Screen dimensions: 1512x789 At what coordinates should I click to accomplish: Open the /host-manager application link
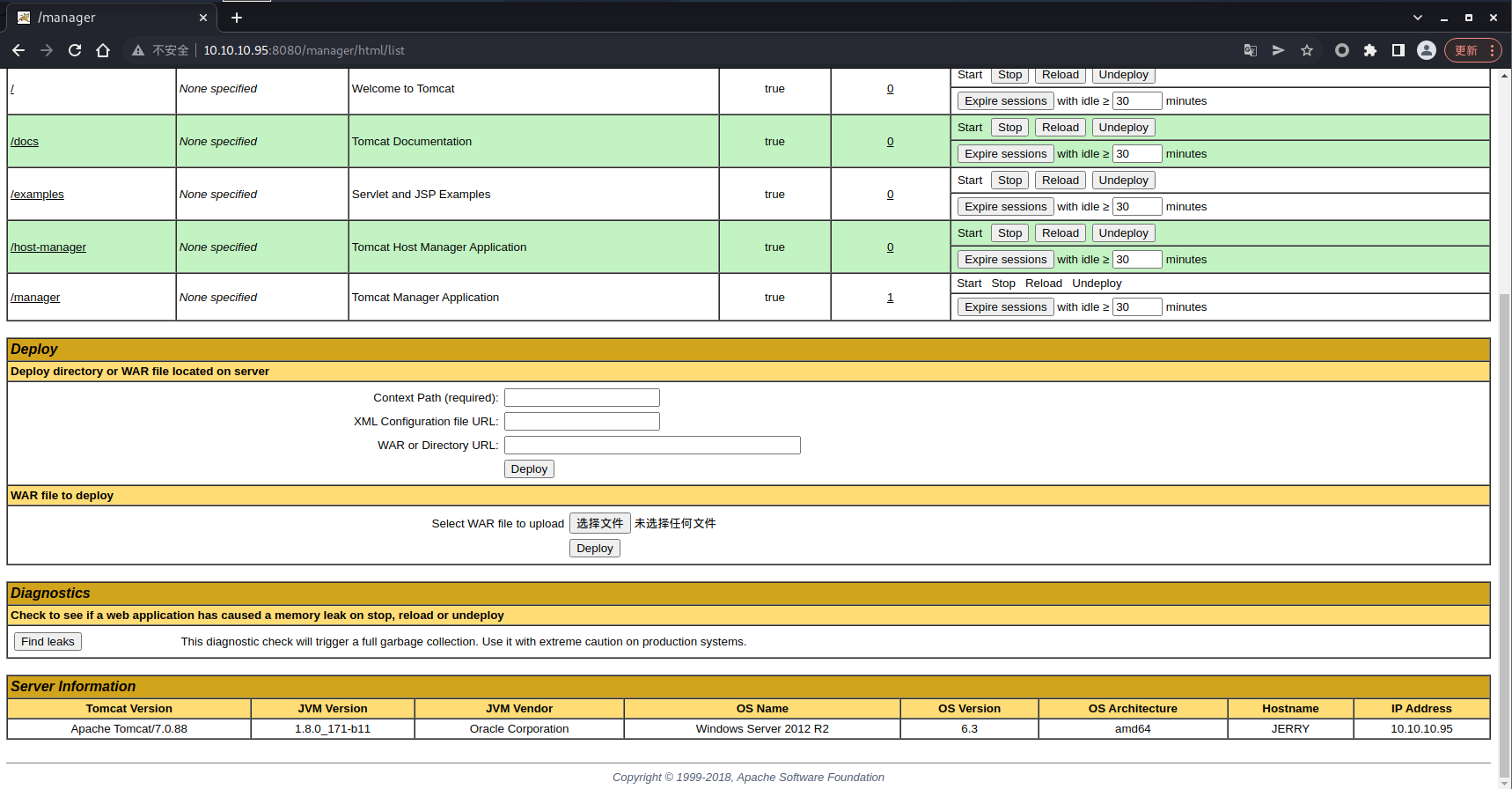point(48,247)
